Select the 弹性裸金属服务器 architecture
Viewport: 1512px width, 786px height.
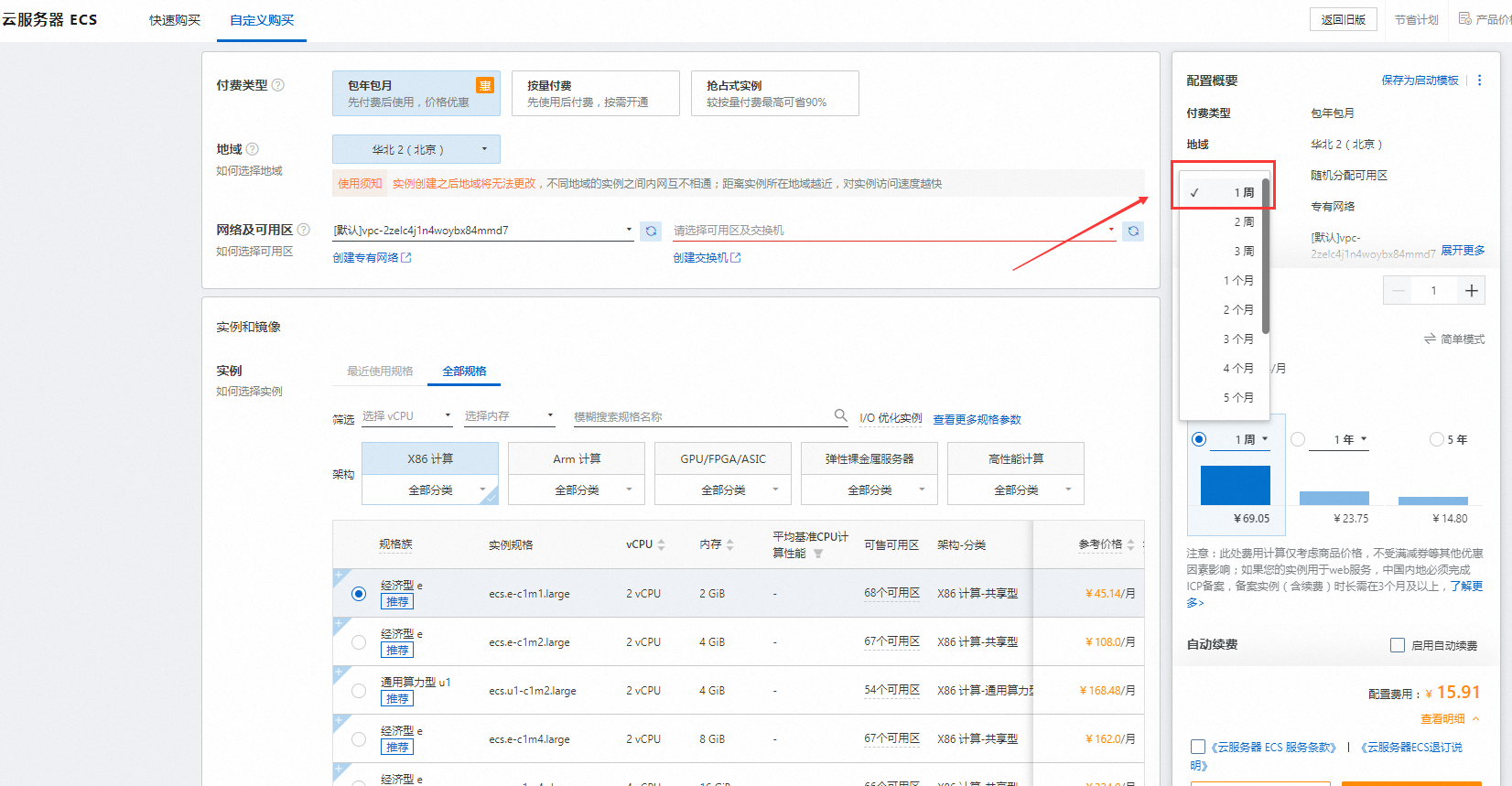869,458
